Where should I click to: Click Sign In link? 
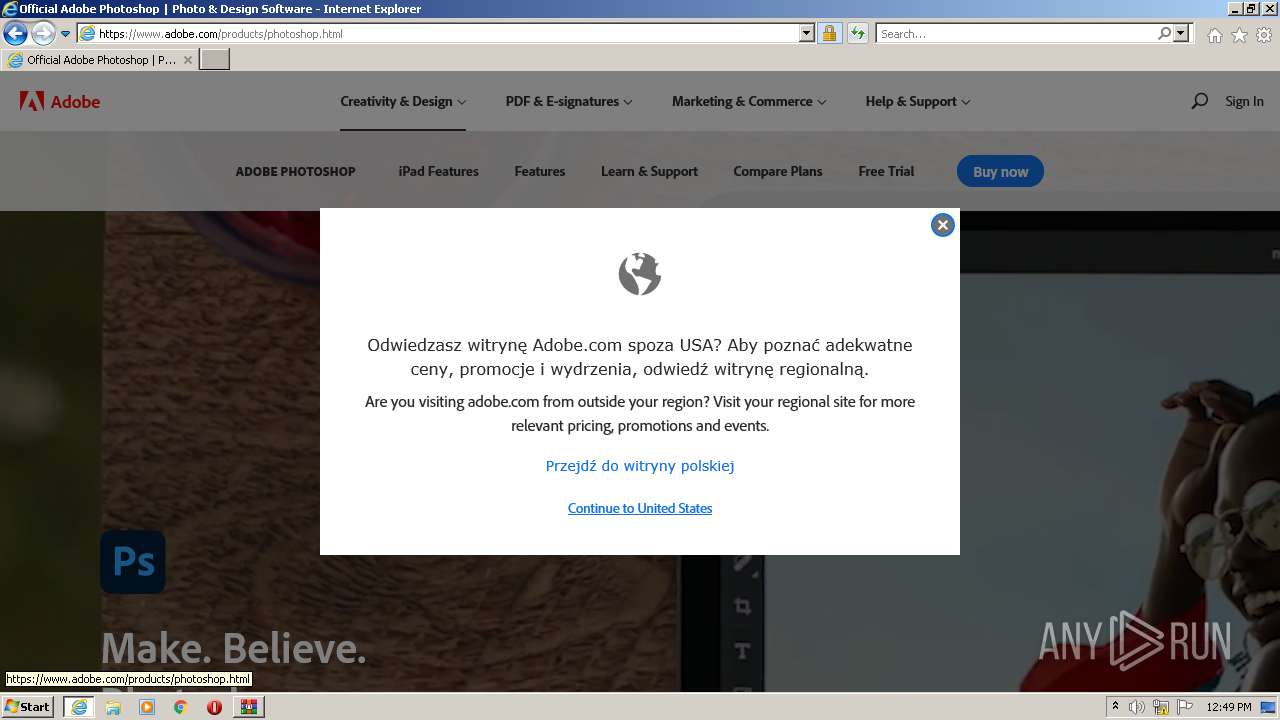[x=1244, y=101]
